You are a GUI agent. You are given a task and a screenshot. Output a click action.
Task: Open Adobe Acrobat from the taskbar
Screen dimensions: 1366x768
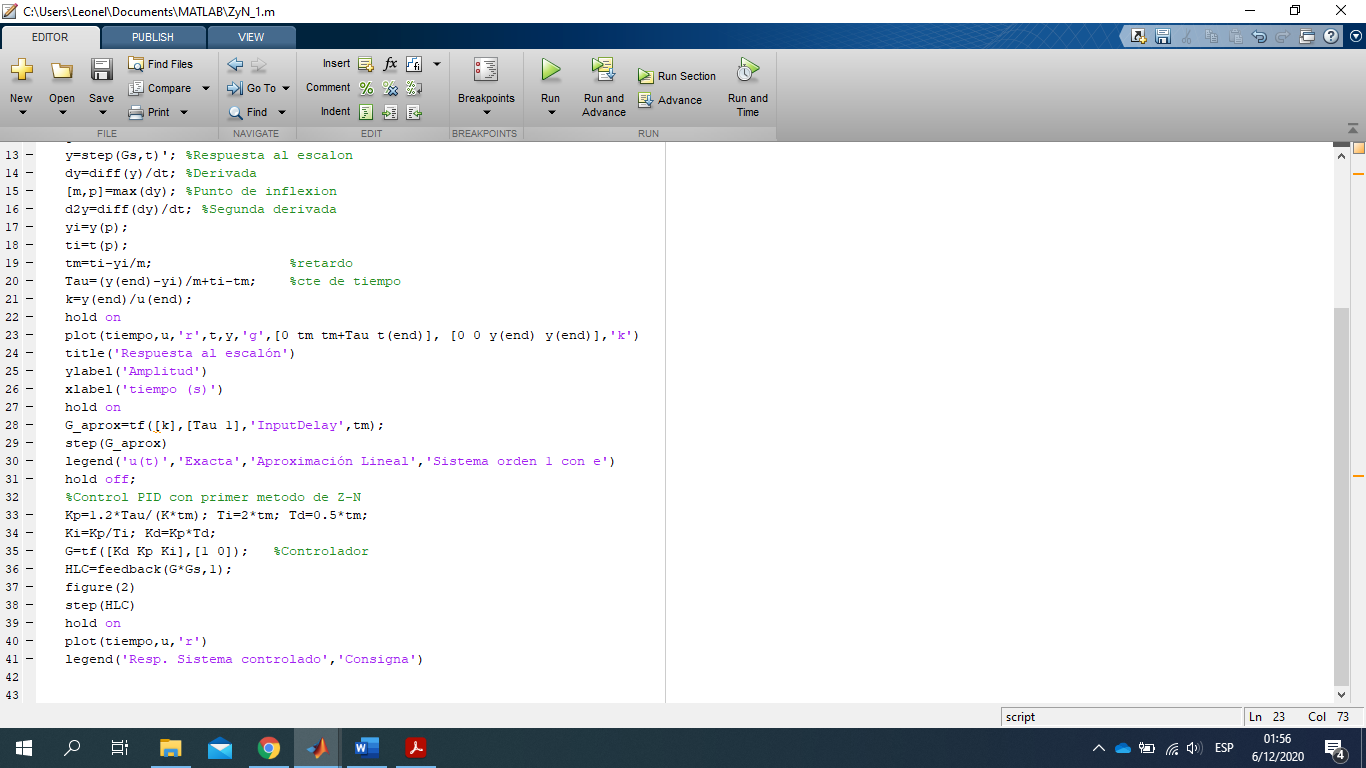(415, 747)
